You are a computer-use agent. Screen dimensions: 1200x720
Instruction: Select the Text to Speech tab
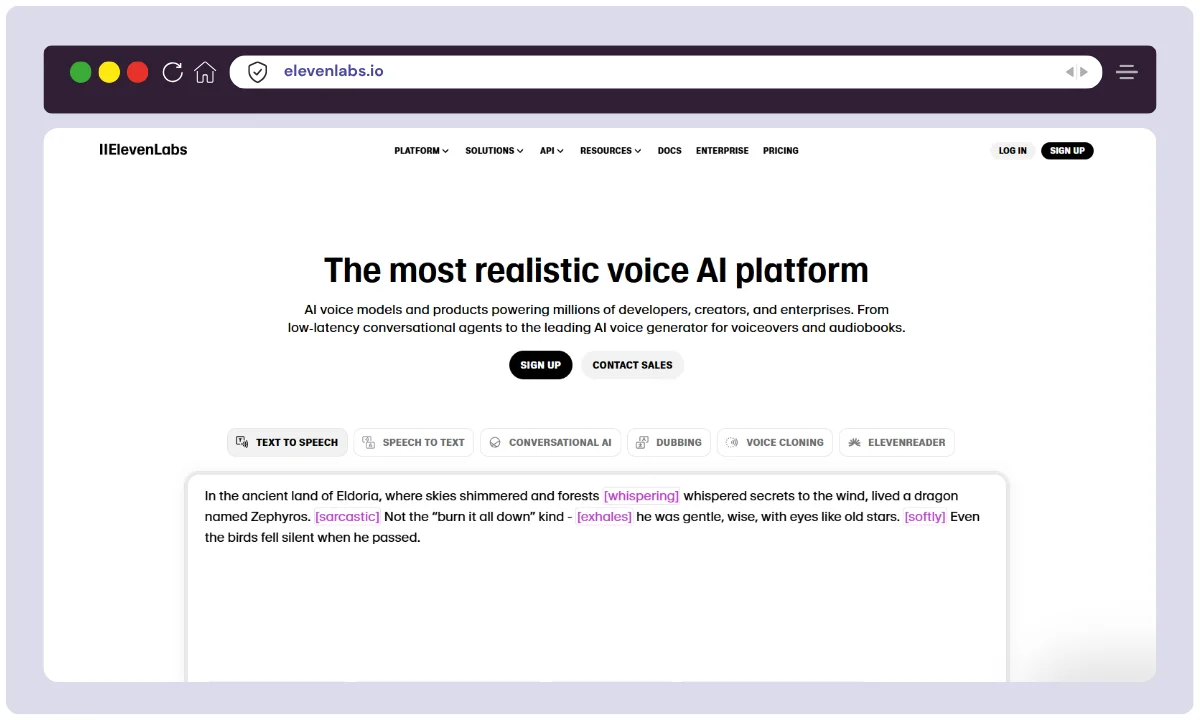pyautogui.click(x=287, y=442)
